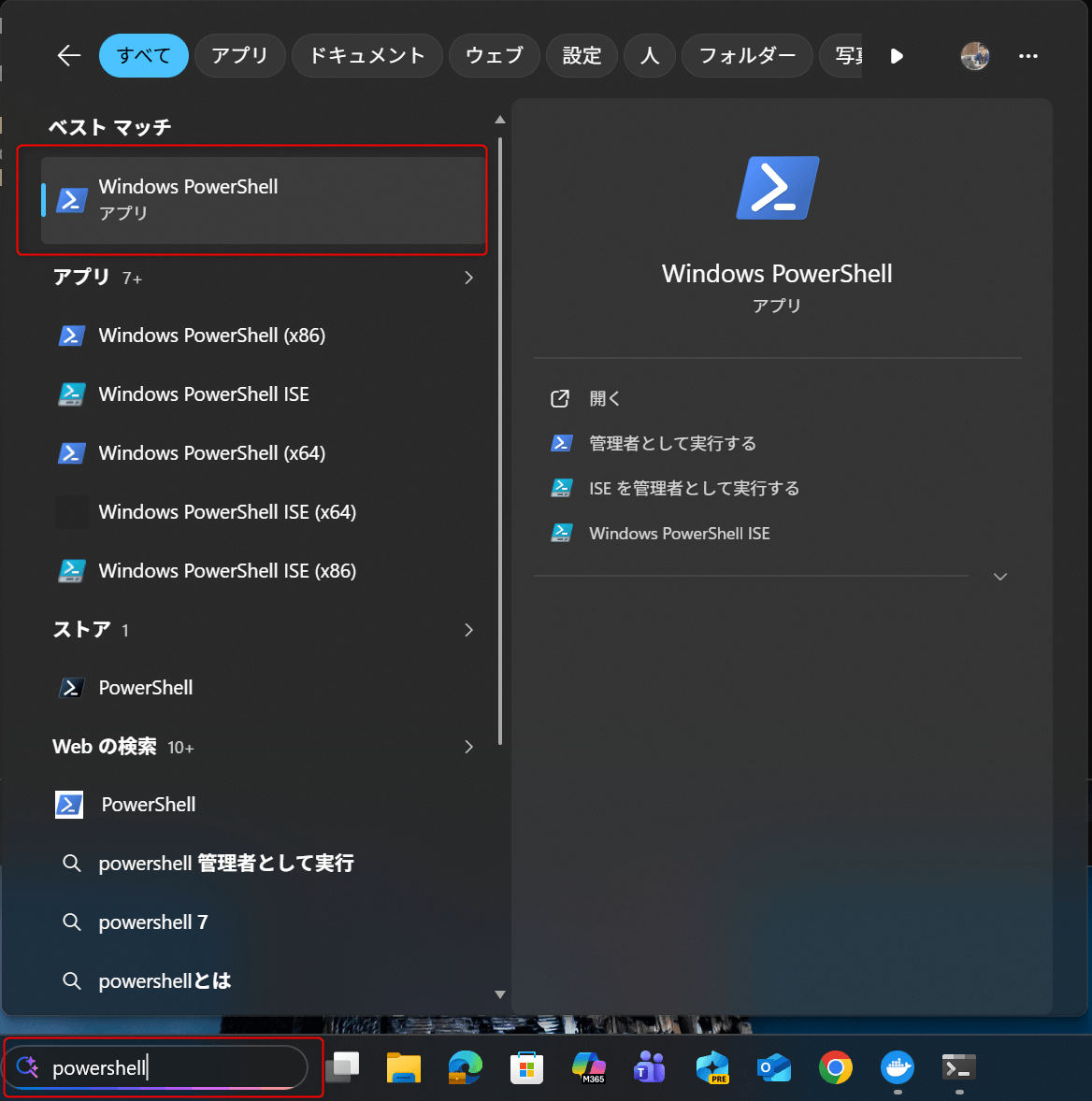Launch Microsoft Edge from the taskbar
The width and height of the screenshot is (1092, 1101).
coord(465,1068)
